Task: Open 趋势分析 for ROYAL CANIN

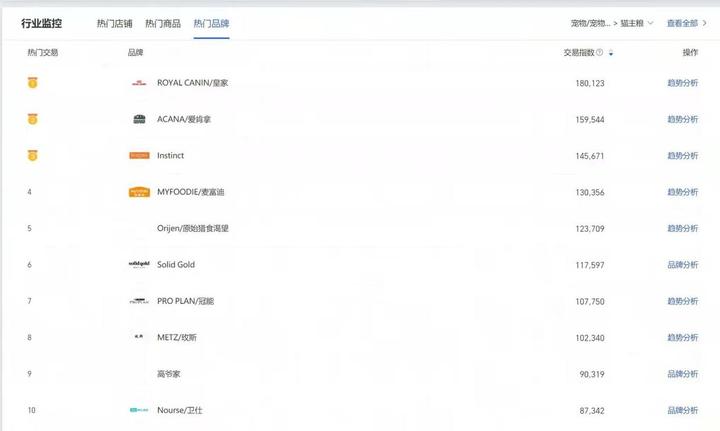Action: [x=682, y=83]
